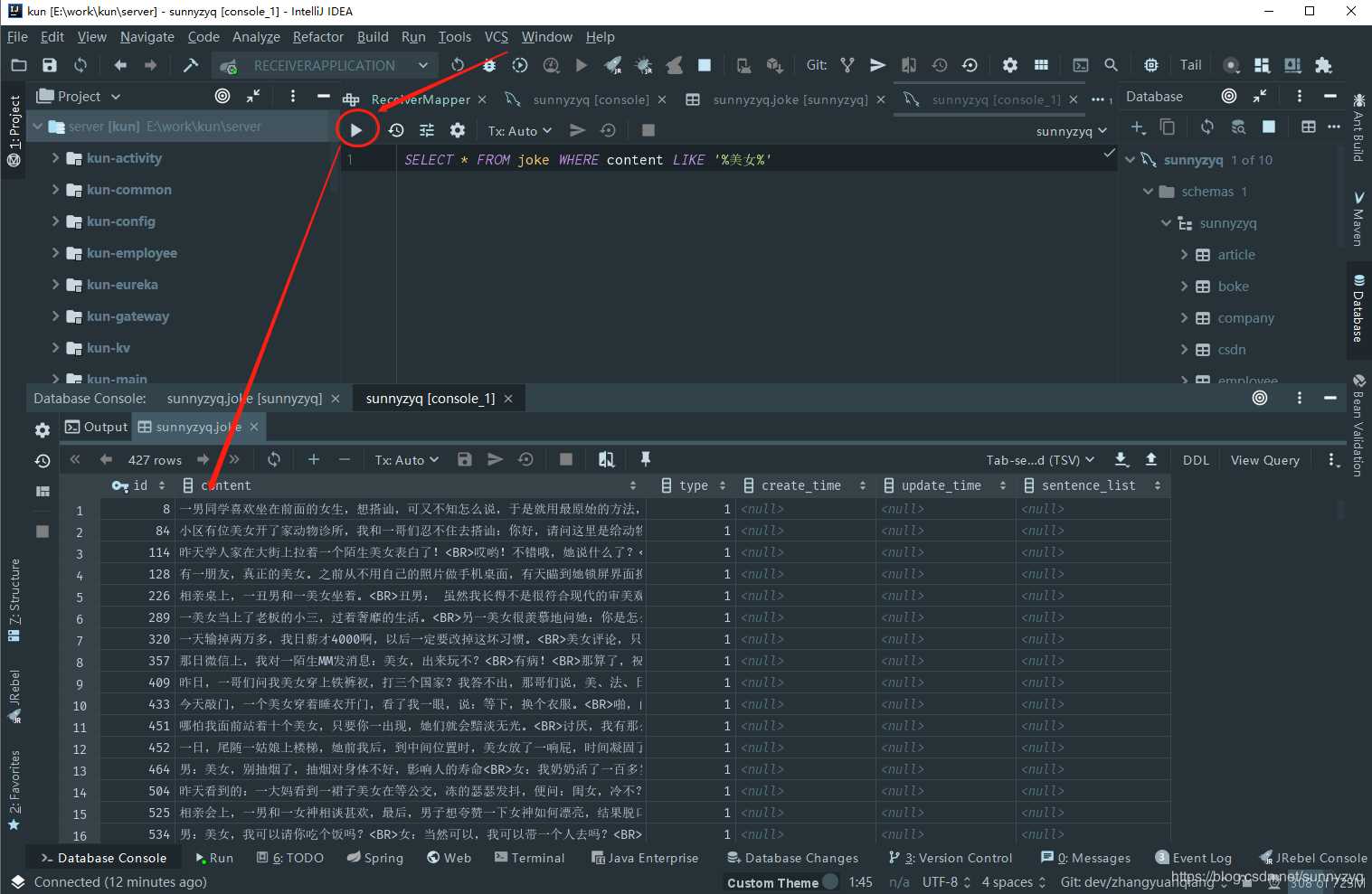The width and height of the screenshot is (1372, 894).
Task: Open the RECEIVERAPPLICATION run configuration dropdown
Action: click(325, 65)
